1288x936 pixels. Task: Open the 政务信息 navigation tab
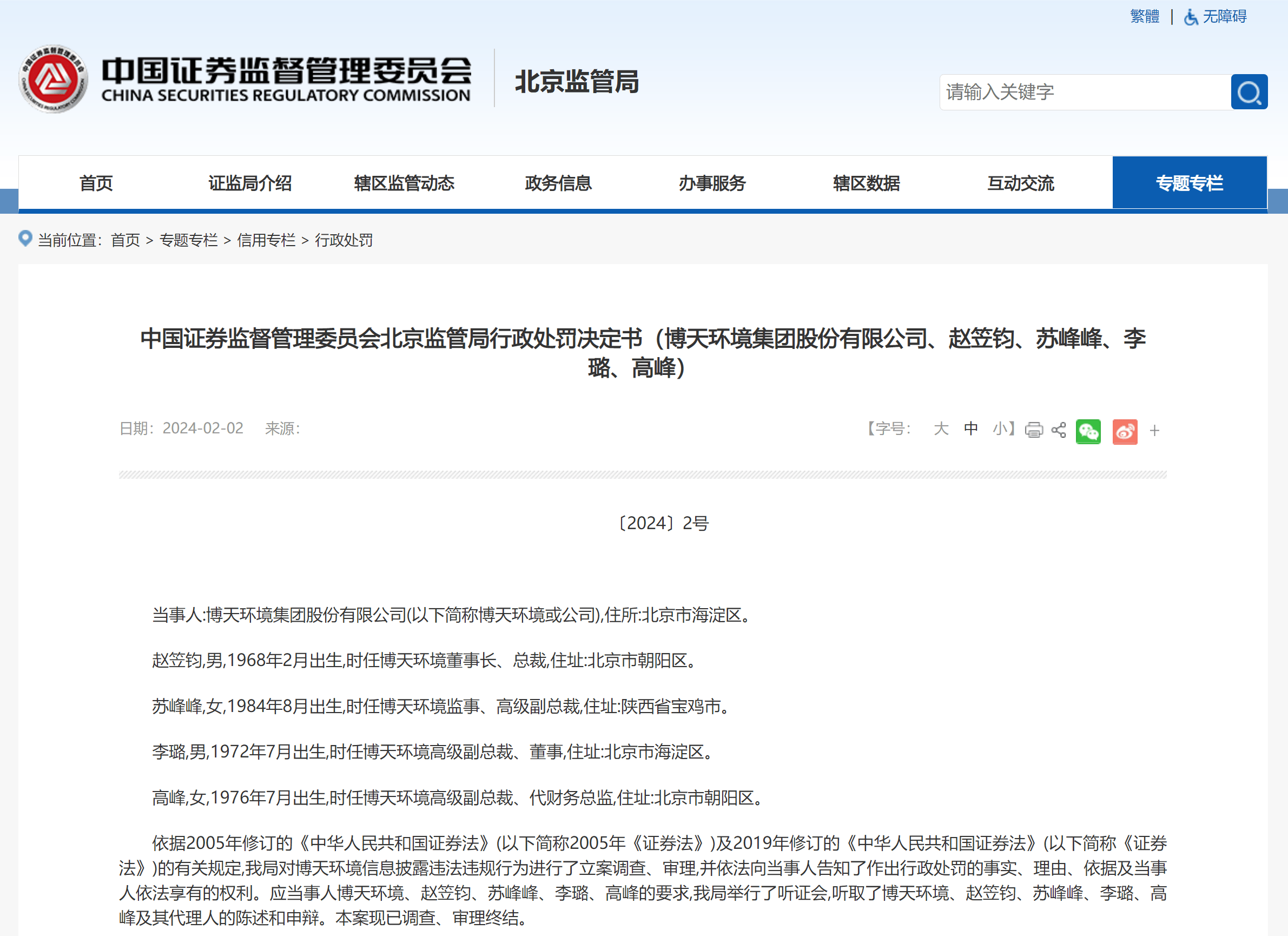[x=558, y=183]
